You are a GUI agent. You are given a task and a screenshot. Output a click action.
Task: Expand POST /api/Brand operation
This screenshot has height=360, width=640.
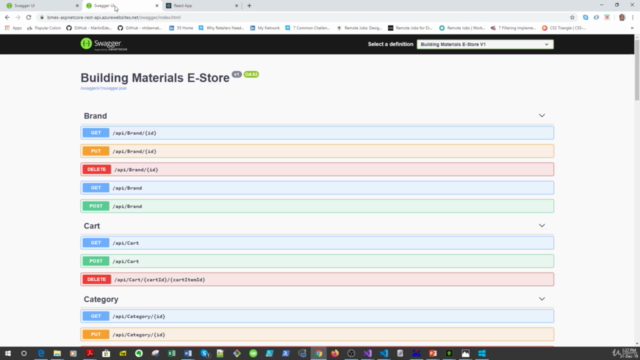(317, 206)
